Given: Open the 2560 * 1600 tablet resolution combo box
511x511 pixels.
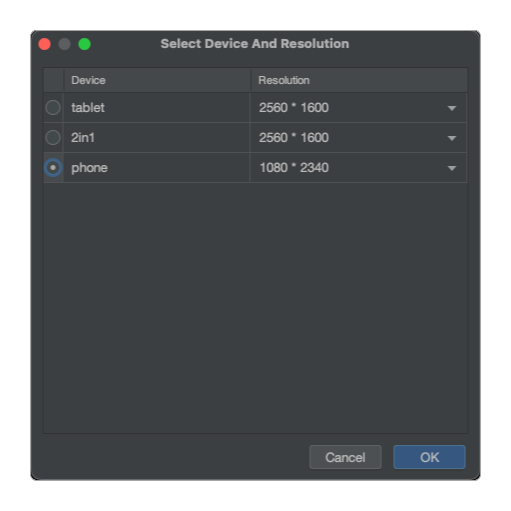Looking at the screenshot, I should click(358, 108).
